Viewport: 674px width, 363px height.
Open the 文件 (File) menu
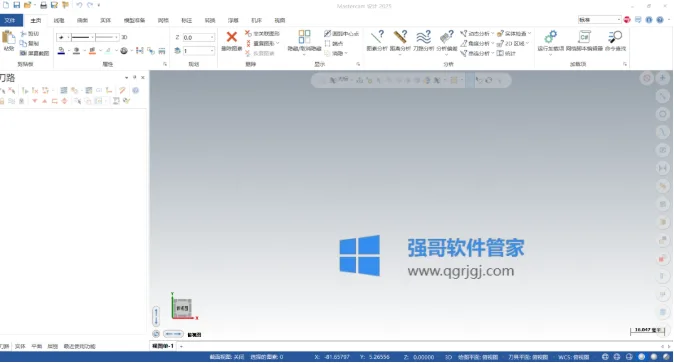click(10, 20)
